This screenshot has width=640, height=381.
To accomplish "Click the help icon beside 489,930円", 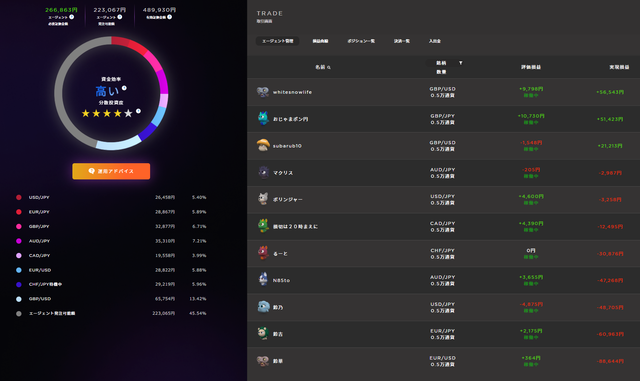I will [x=169, y=17].
